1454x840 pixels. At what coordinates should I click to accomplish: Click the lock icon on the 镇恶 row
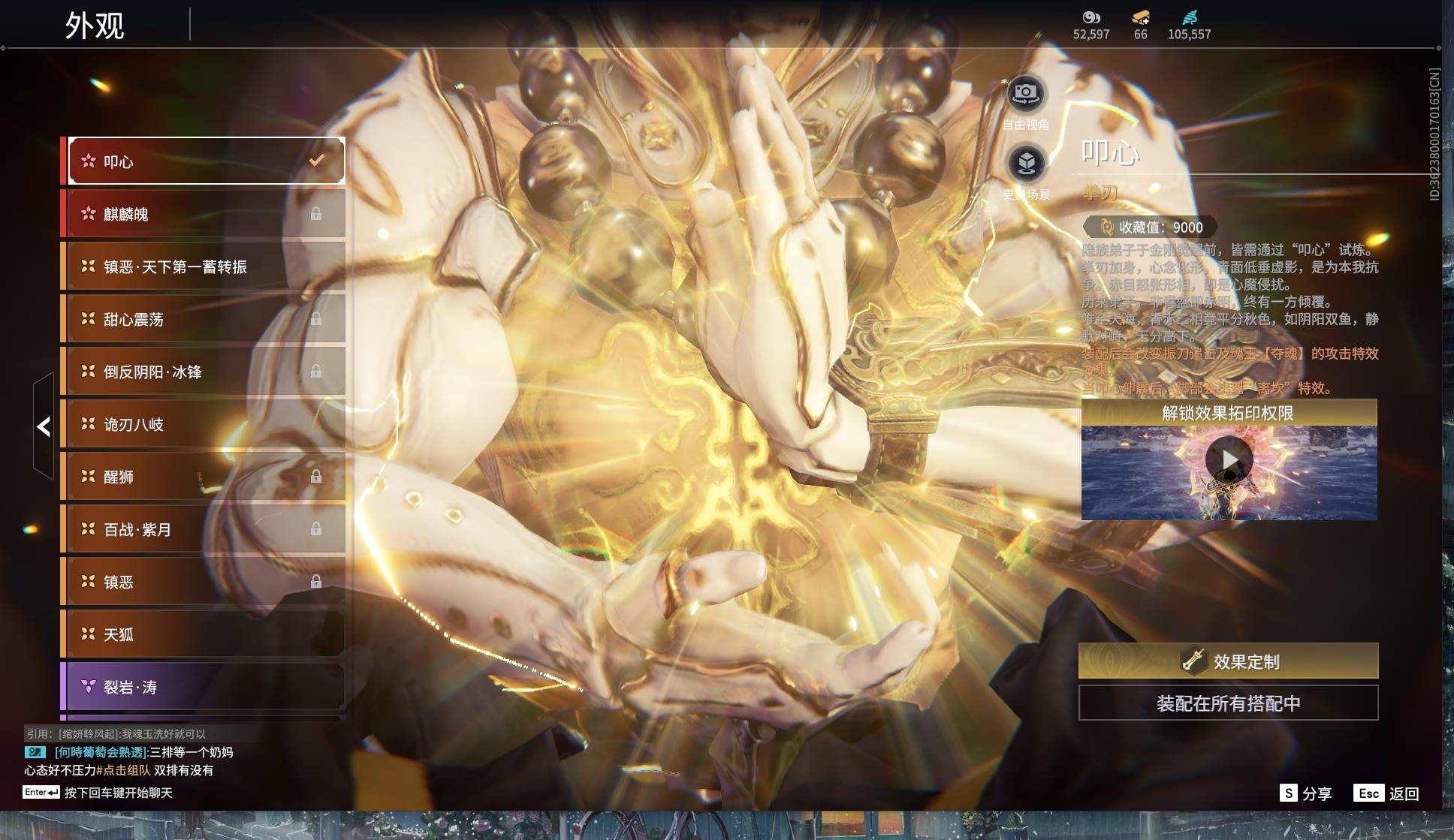pos(316,582)
